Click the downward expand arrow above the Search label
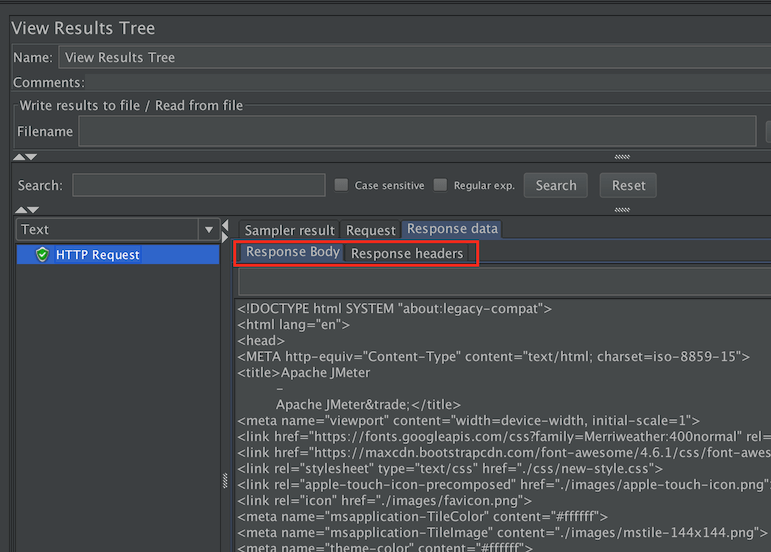This screenshot has width=771, height=552. 31,157
